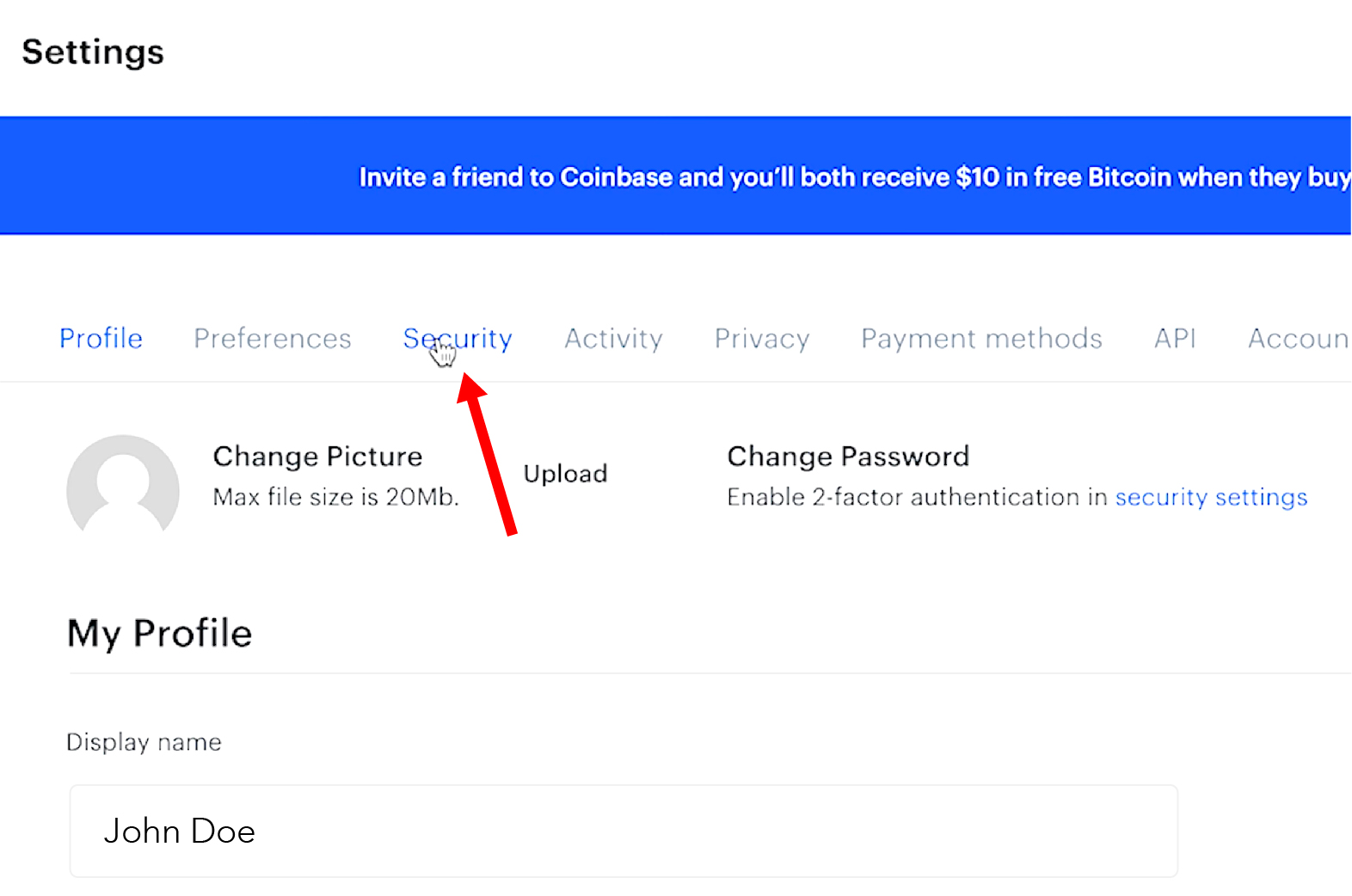Click the My Profile section heading
This screenshot has height=896, width=1352.
[x=160, y=634]
